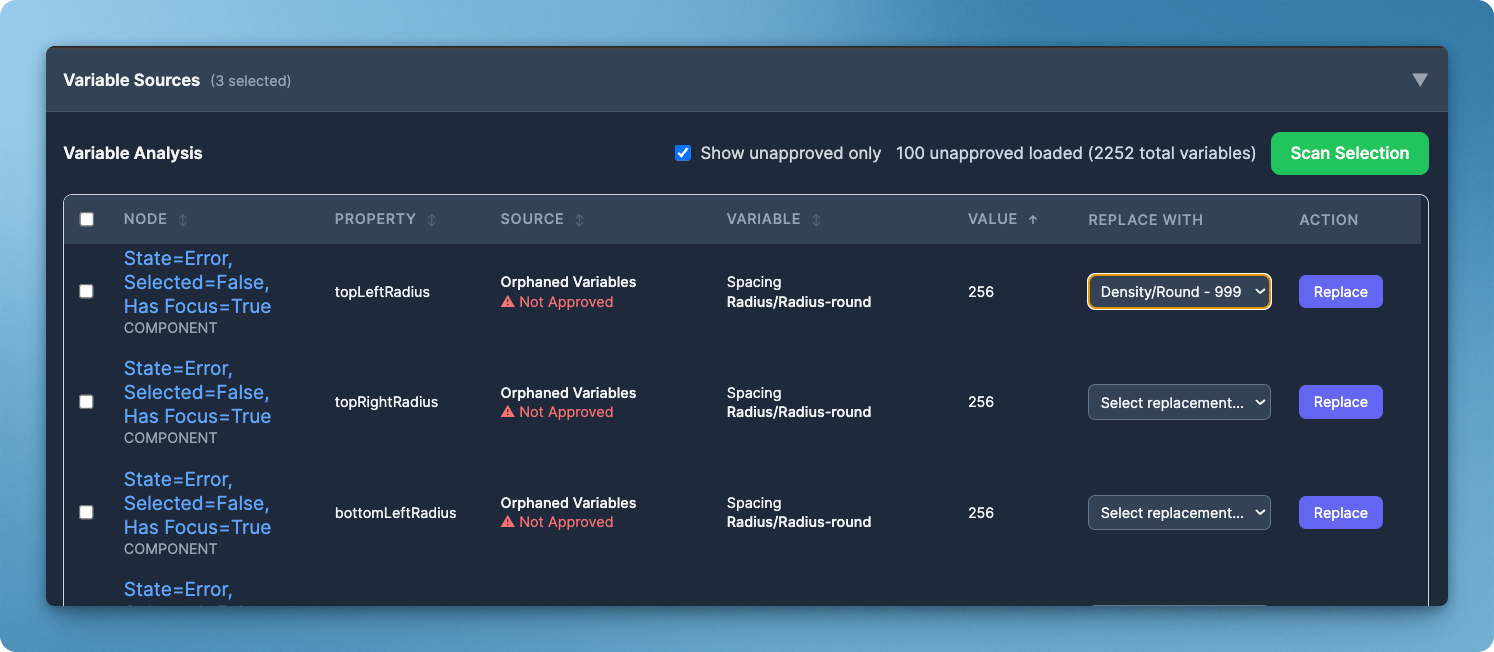Click the 100 unapproved loaded status text
The image size is (1494, 652).
coord(1076,153)
